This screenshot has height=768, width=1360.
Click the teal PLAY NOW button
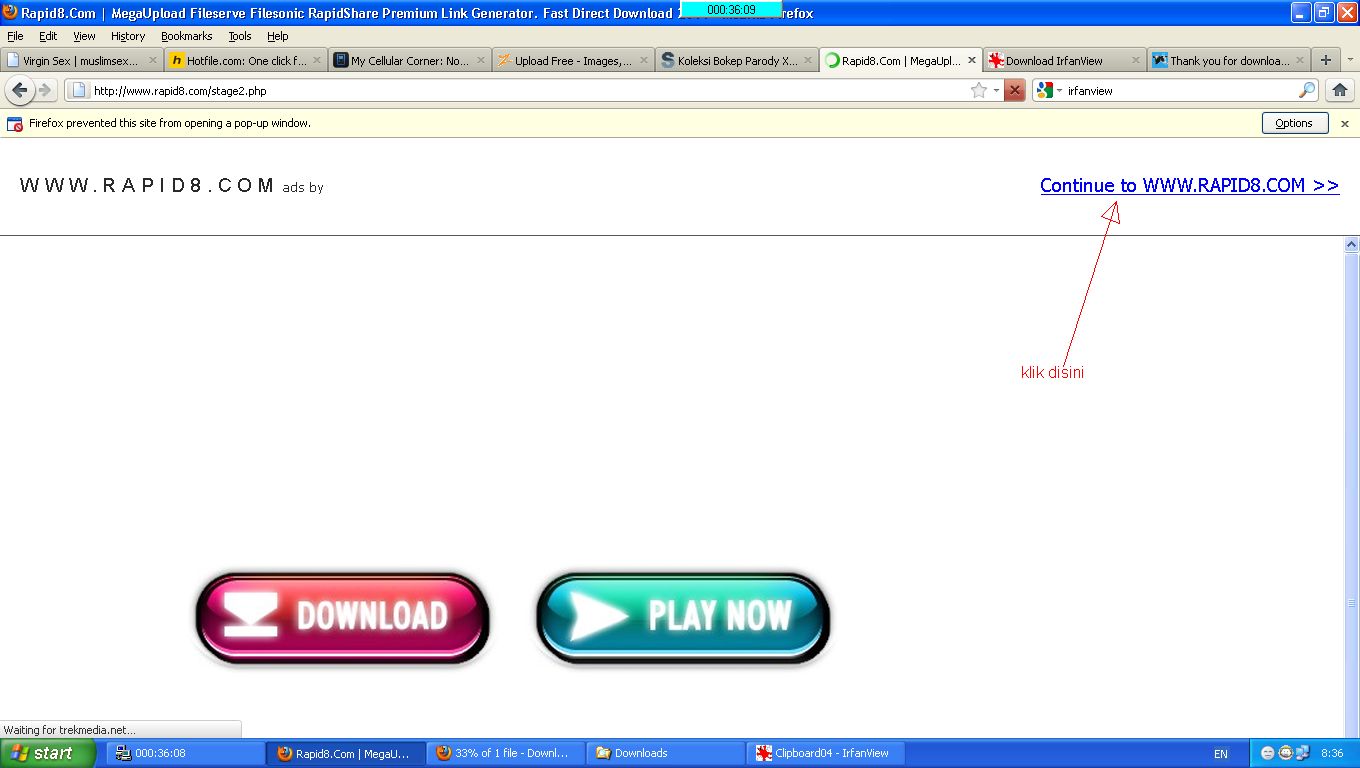click(x=684, y=618)
